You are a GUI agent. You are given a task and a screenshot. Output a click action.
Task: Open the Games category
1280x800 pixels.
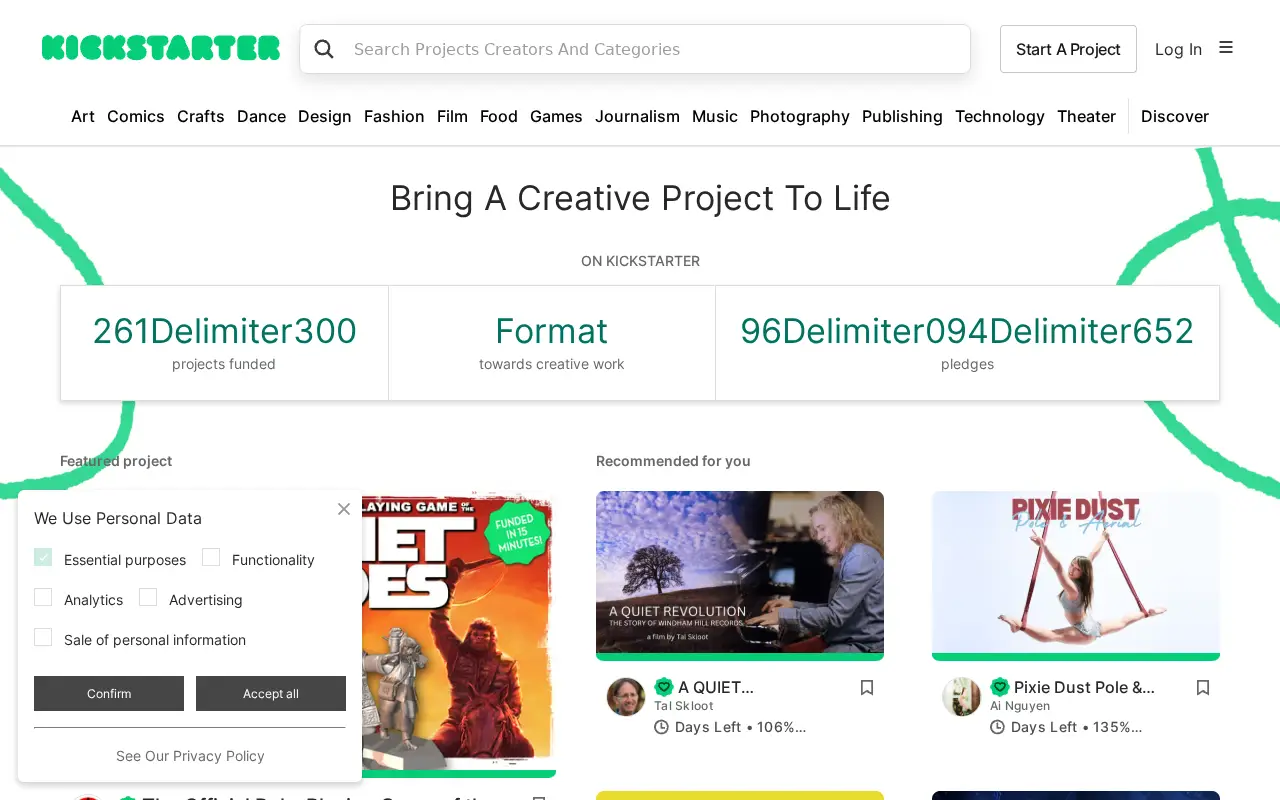pos(556,116)
